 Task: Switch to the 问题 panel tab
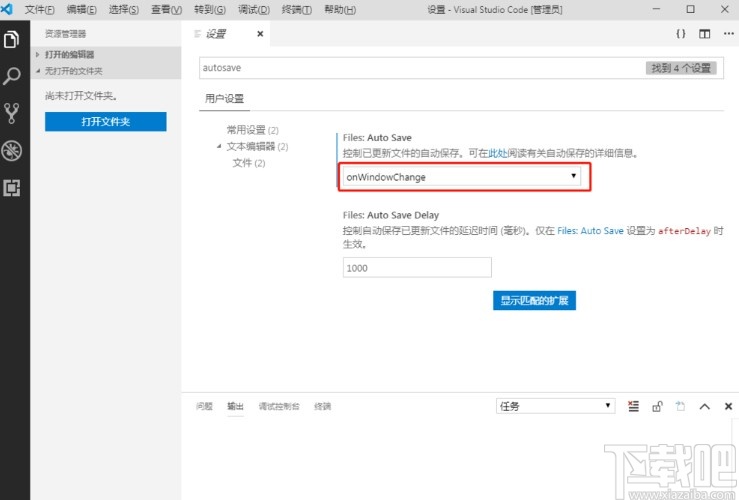pos(204,406)
